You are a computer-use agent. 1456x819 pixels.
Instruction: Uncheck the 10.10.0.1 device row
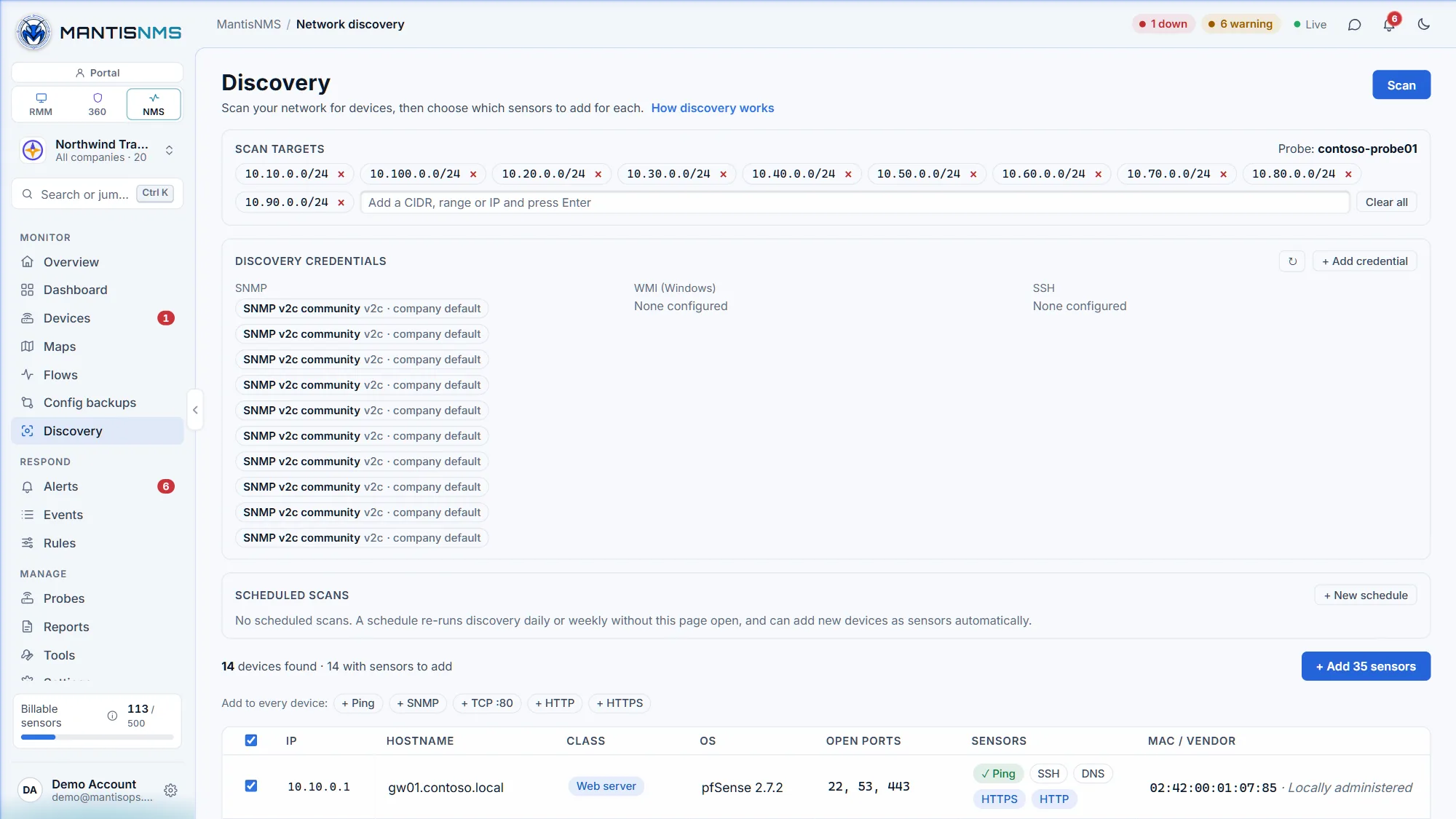click(x=251, y=786)
